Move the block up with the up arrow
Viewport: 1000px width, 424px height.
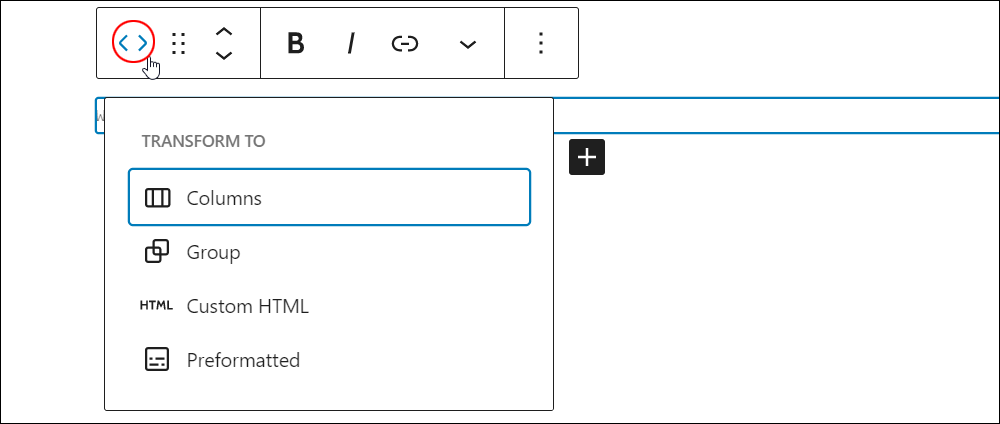pyautogui.click(x=223, y=31)
